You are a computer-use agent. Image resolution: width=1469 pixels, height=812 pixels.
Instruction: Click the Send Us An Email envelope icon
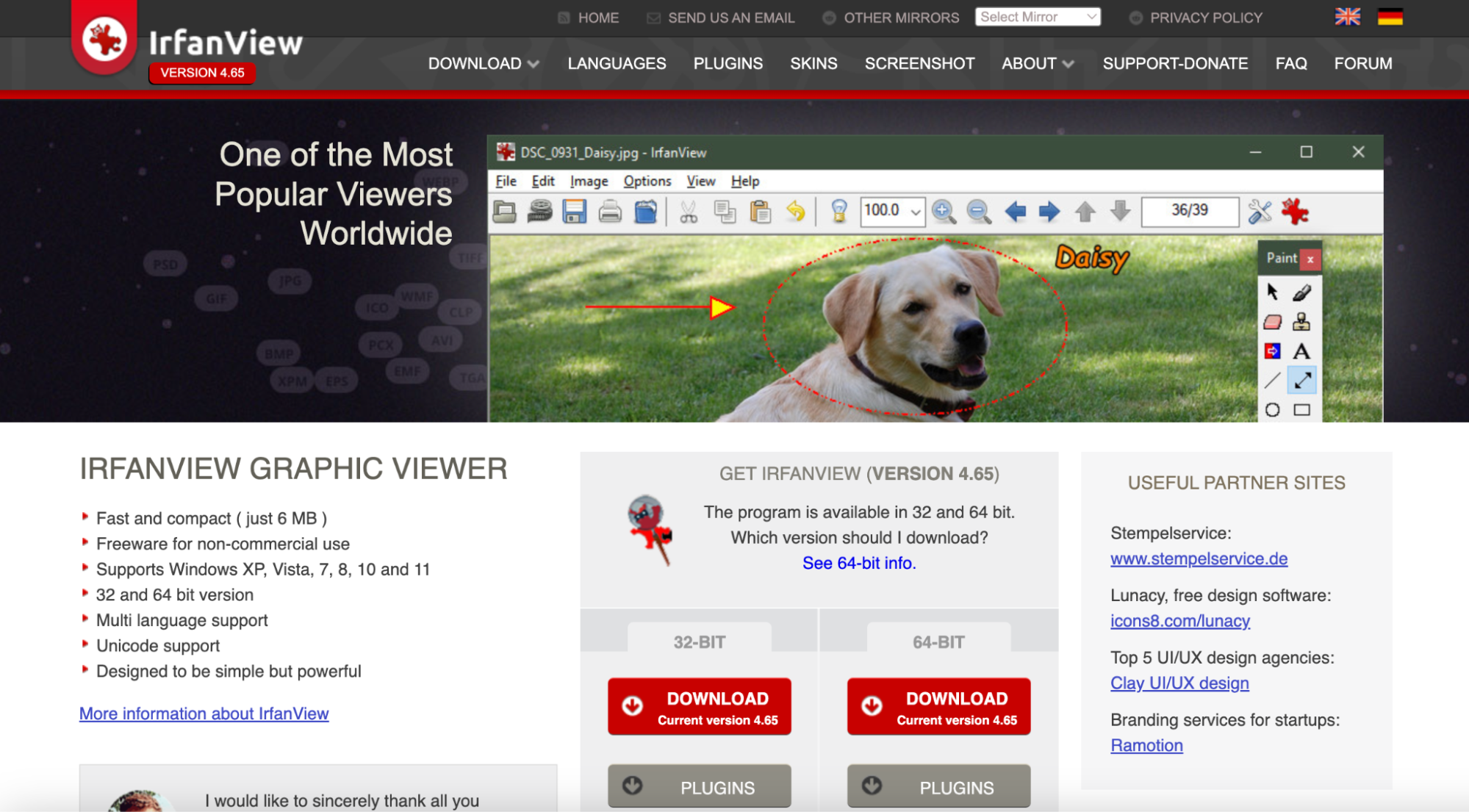(653, 18)
